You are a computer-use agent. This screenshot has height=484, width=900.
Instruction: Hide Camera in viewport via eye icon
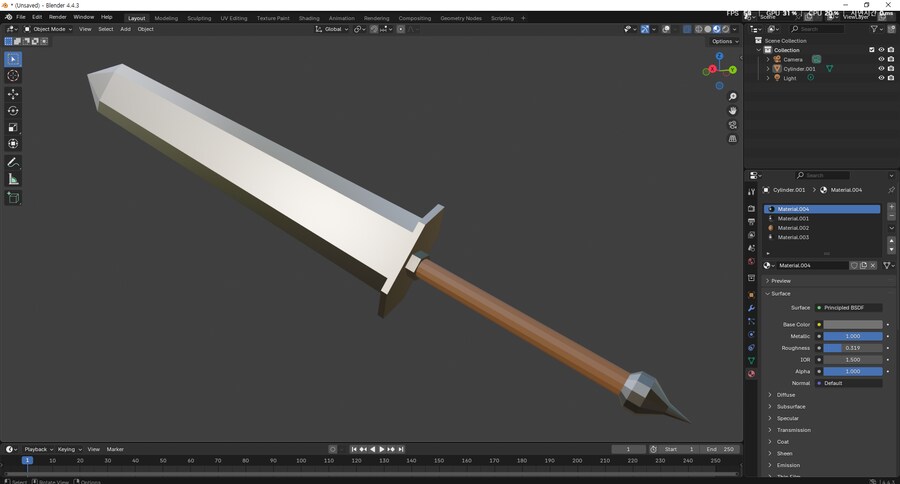click(881, 59)
